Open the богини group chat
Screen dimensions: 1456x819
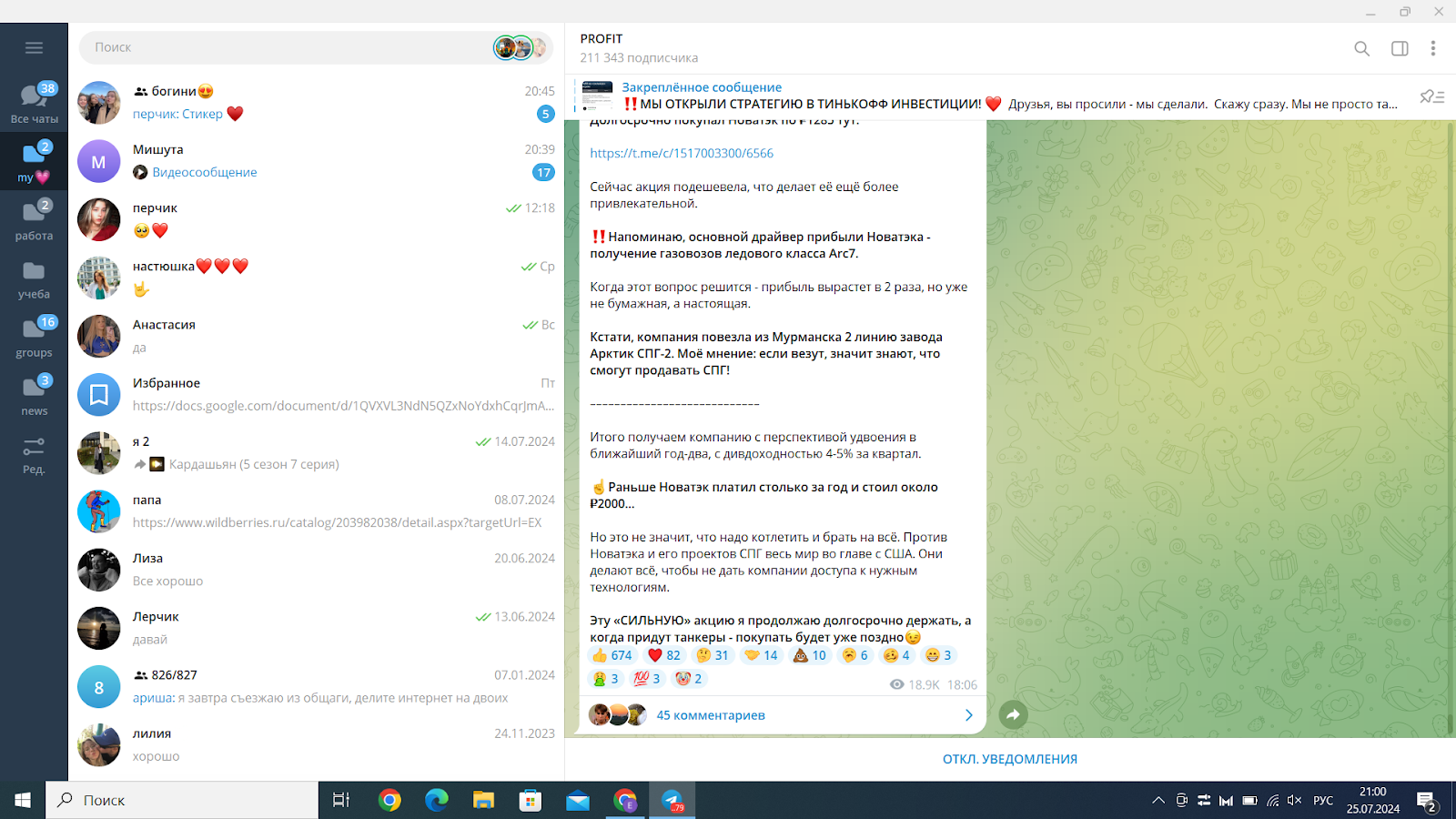317,103
